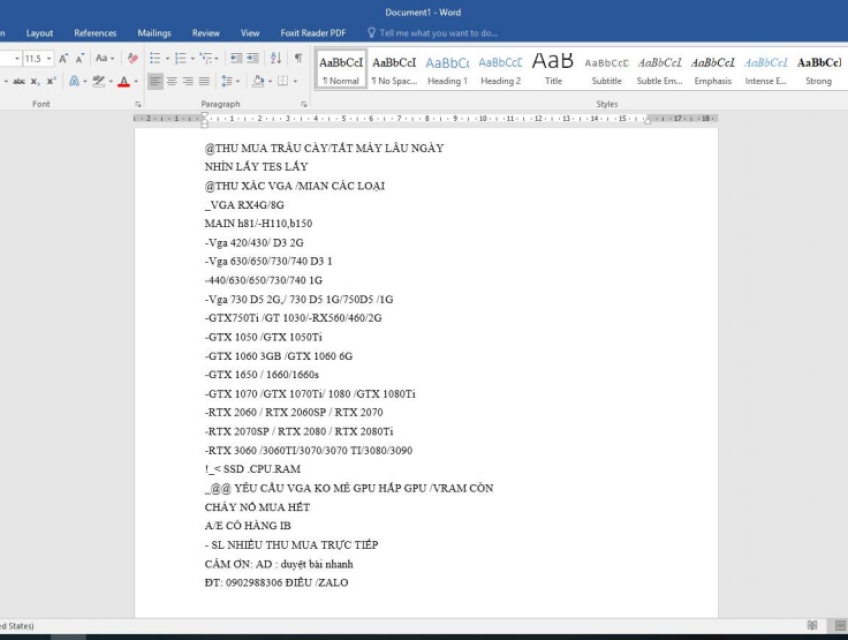This screenshot has width=848, height=640.
Task: Toggle Show/Hide paragraph marks
Action: click(298, 59)
